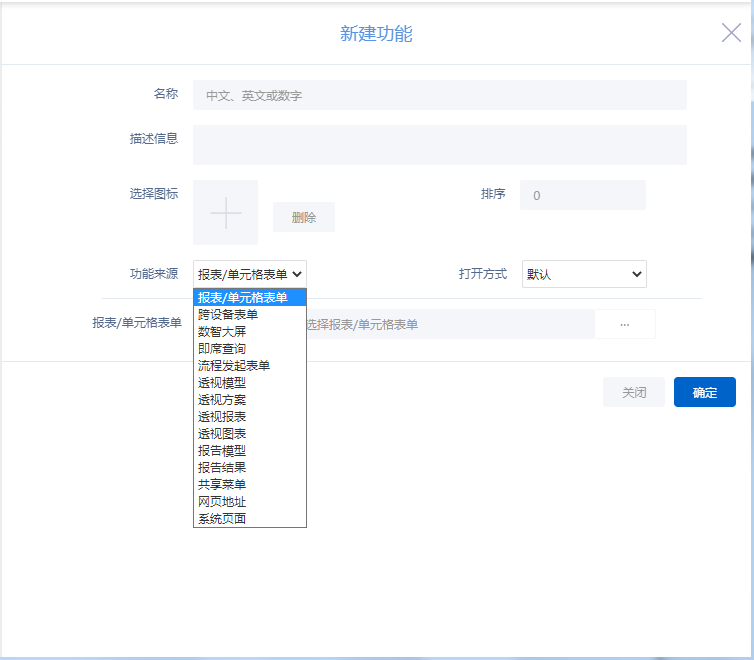Open the 功能来源 dropdown
This screenshot has width=754, height=660.
pyautogui.click(x=250, y=274)
